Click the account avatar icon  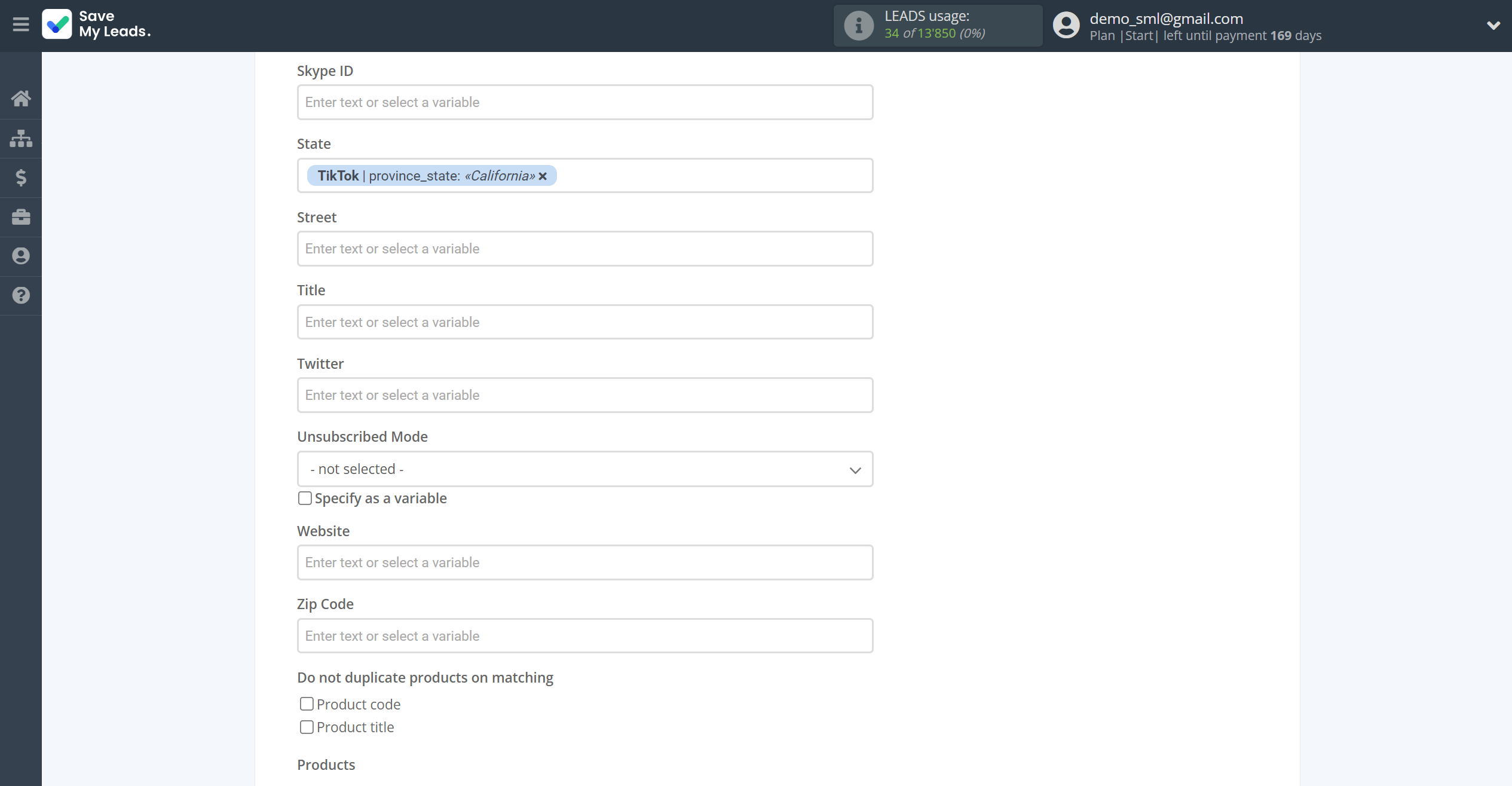tap(1066, 25)
